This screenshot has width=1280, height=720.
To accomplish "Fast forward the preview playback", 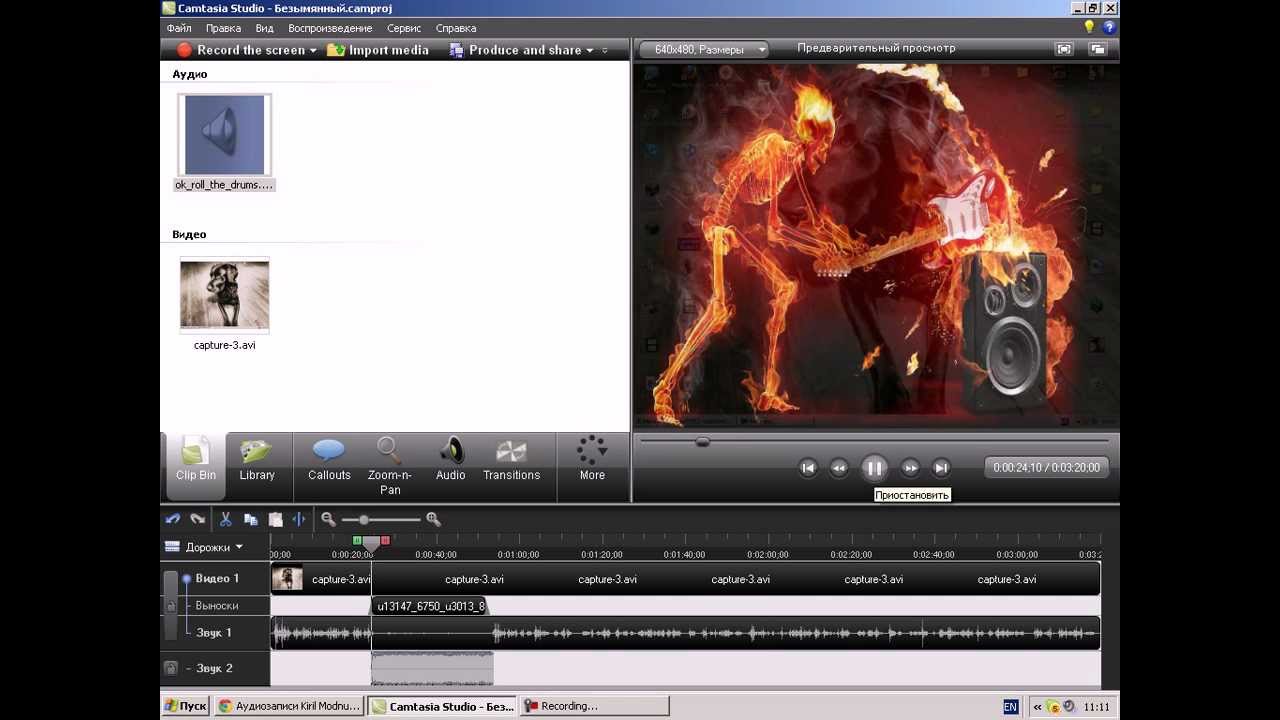I will [x=910, y=468].
